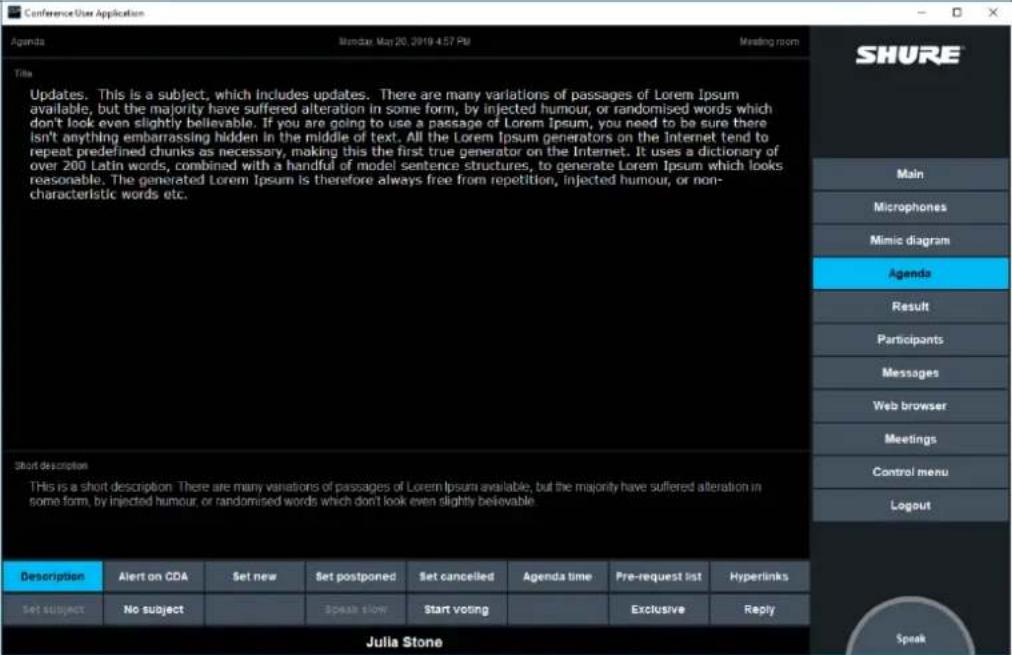Click the Start voting button

[x=456, y=609]
